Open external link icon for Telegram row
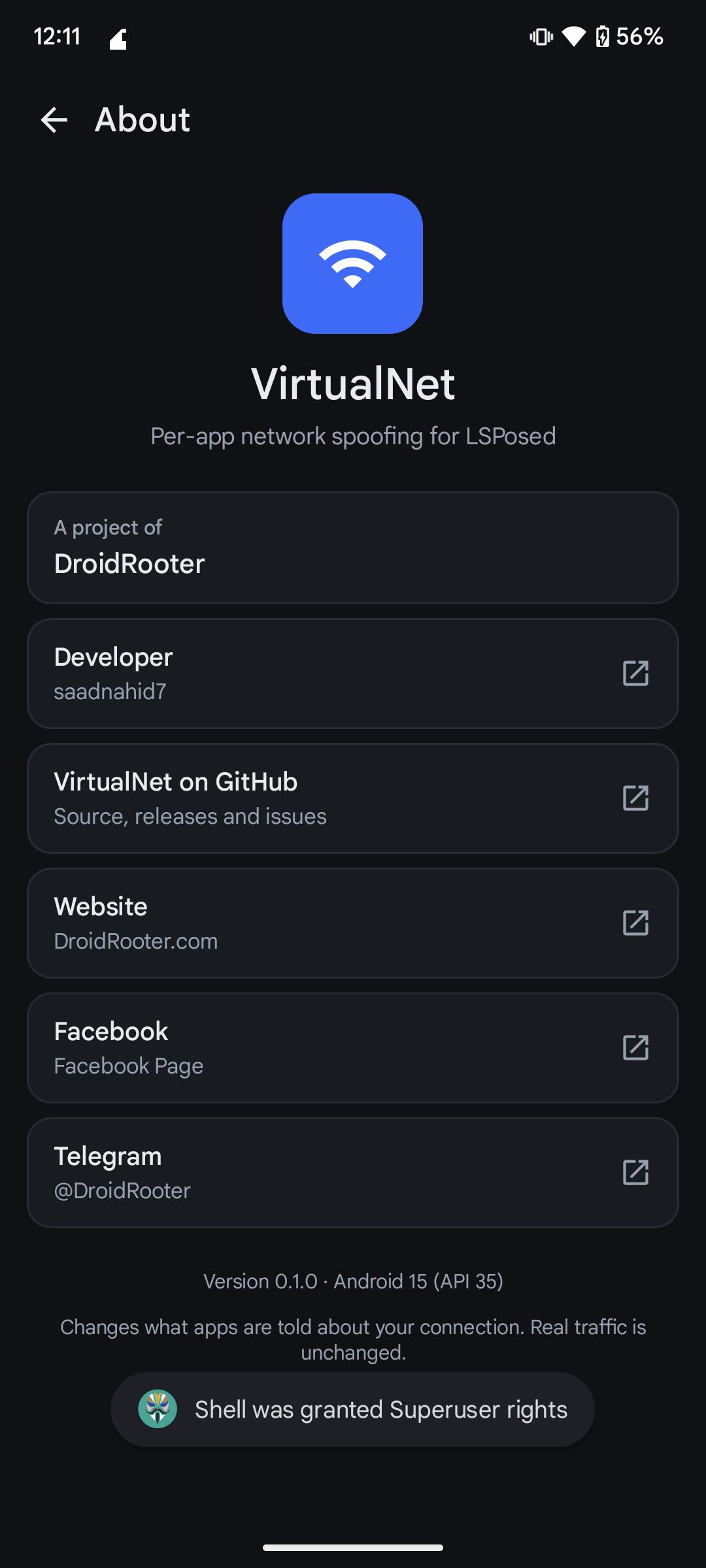The width and height of the screenshot is (706, 1568). pyautogui.click(x=635, y=1172)
